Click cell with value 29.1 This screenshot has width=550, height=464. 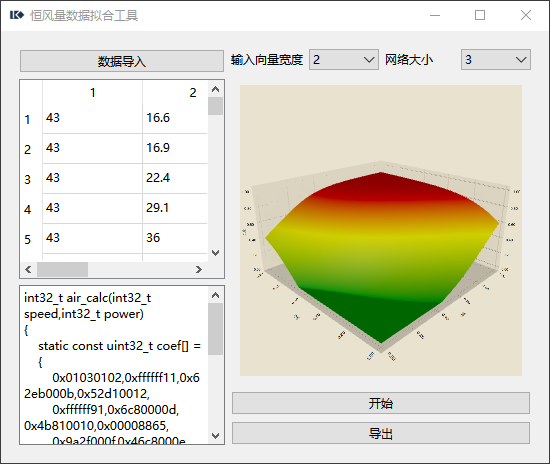click(x=175, y=209)
